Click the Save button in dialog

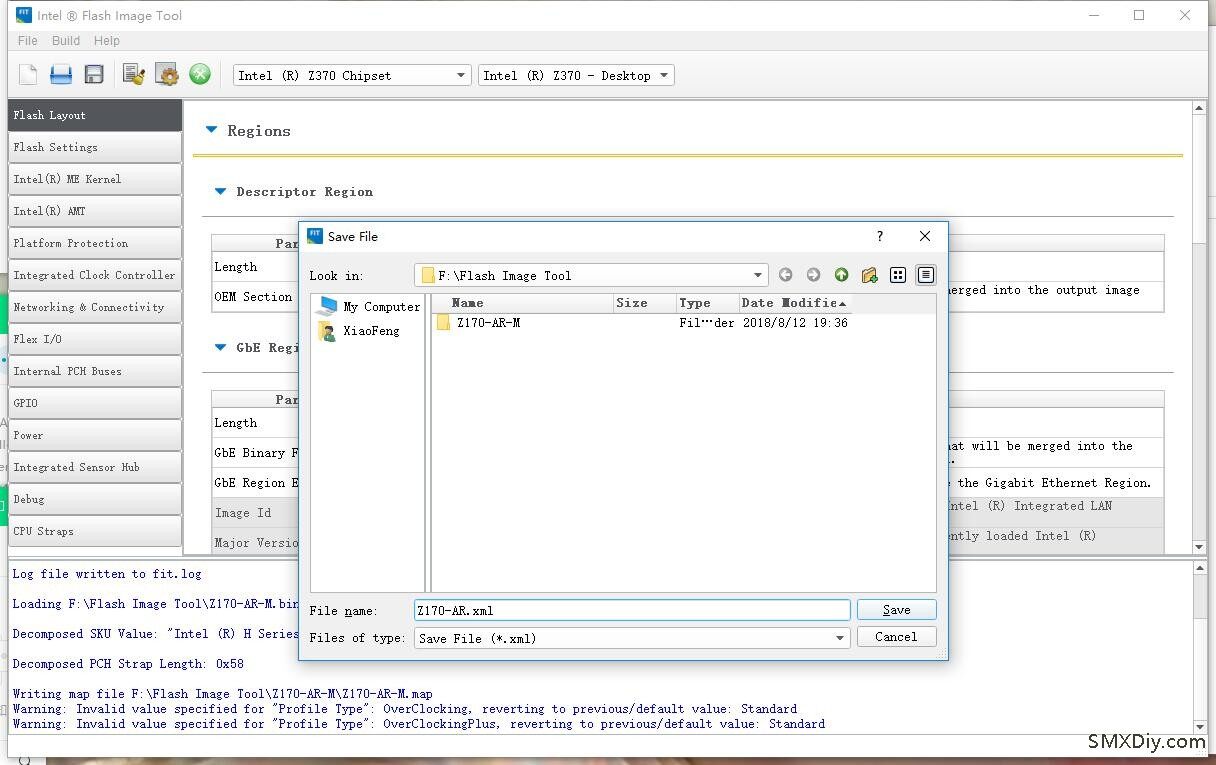tap(896, 610)
